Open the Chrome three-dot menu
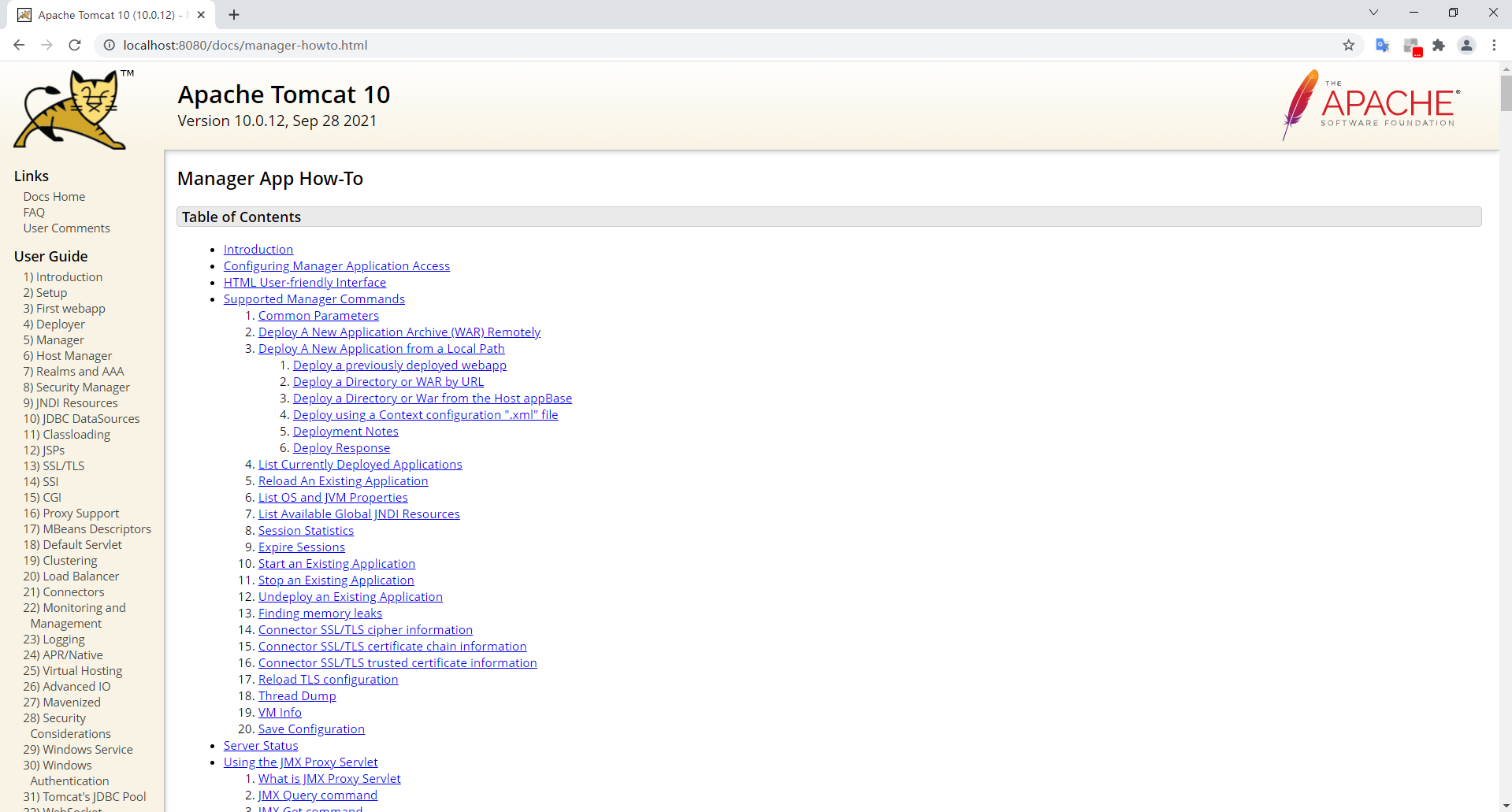Viewport: 1512px width, 812px height. pyautogui.click(x=1494, y=45)
